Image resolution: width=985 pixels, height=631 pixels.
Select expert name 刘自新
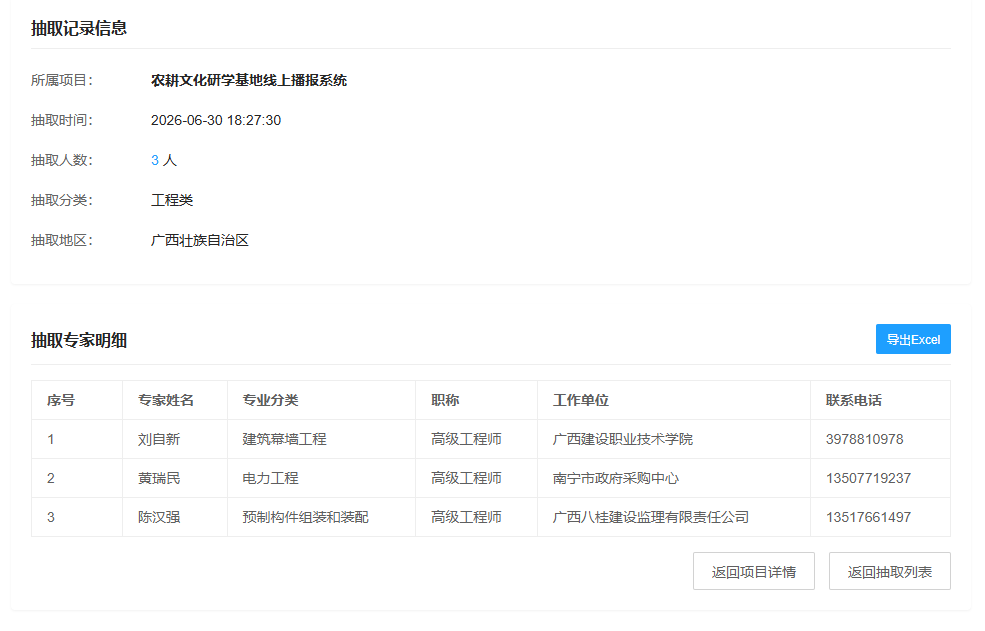[159, 439]
